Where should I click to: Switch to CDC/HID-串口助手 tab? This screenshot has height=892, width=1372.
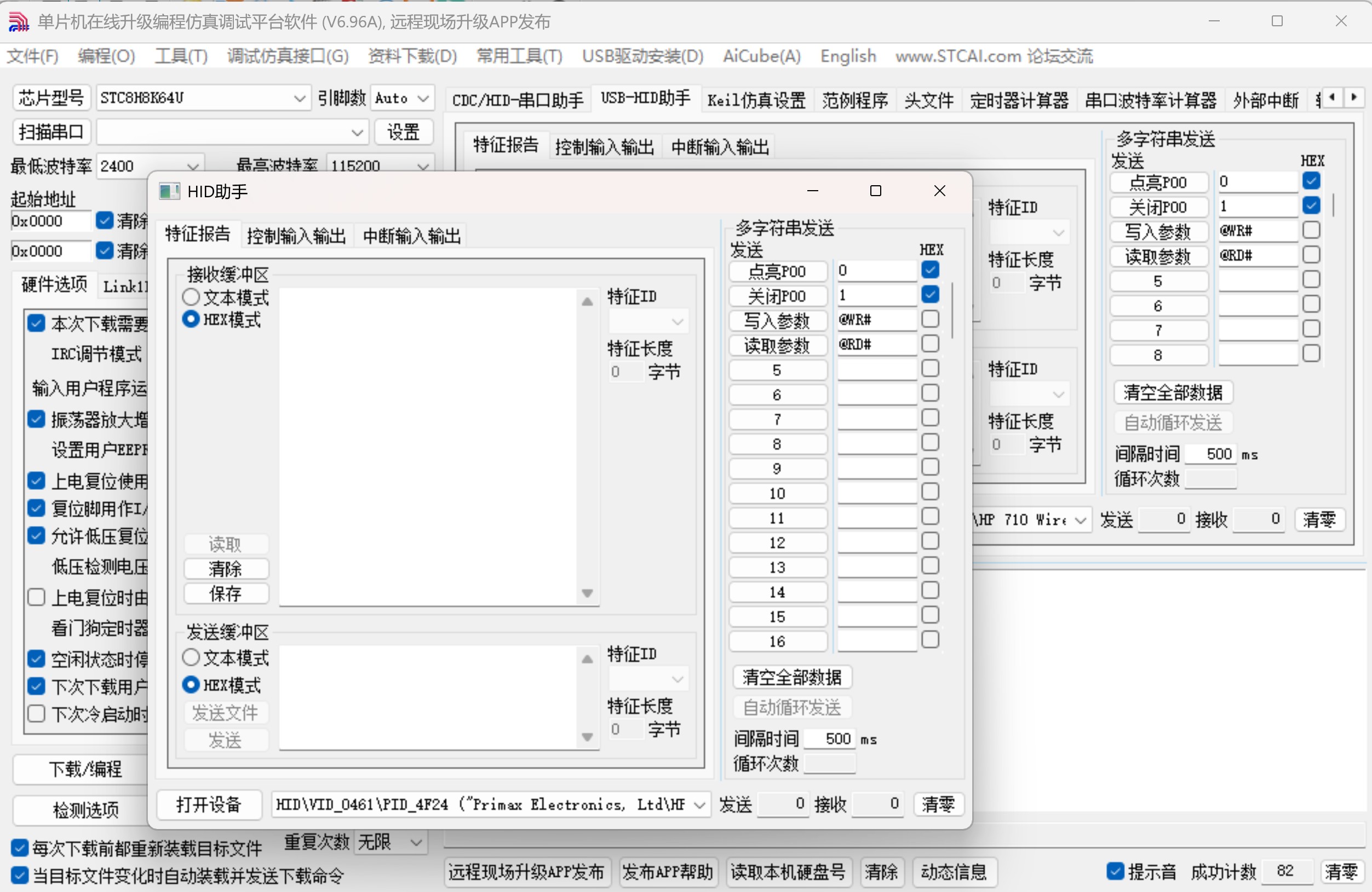click(517, 100)
